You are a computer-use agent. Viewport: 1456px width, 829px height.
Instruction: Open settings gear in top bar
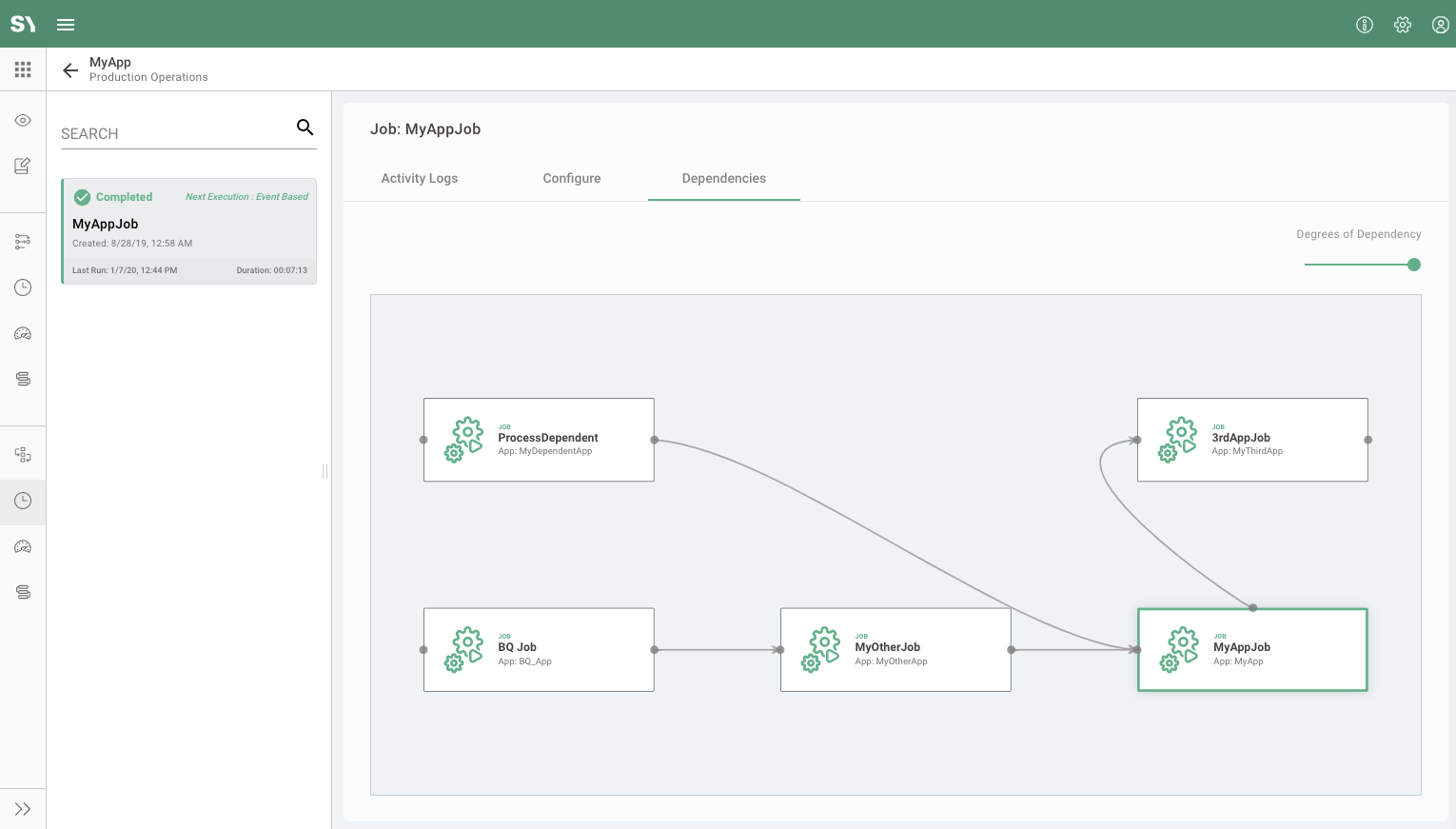[1402, 25]
